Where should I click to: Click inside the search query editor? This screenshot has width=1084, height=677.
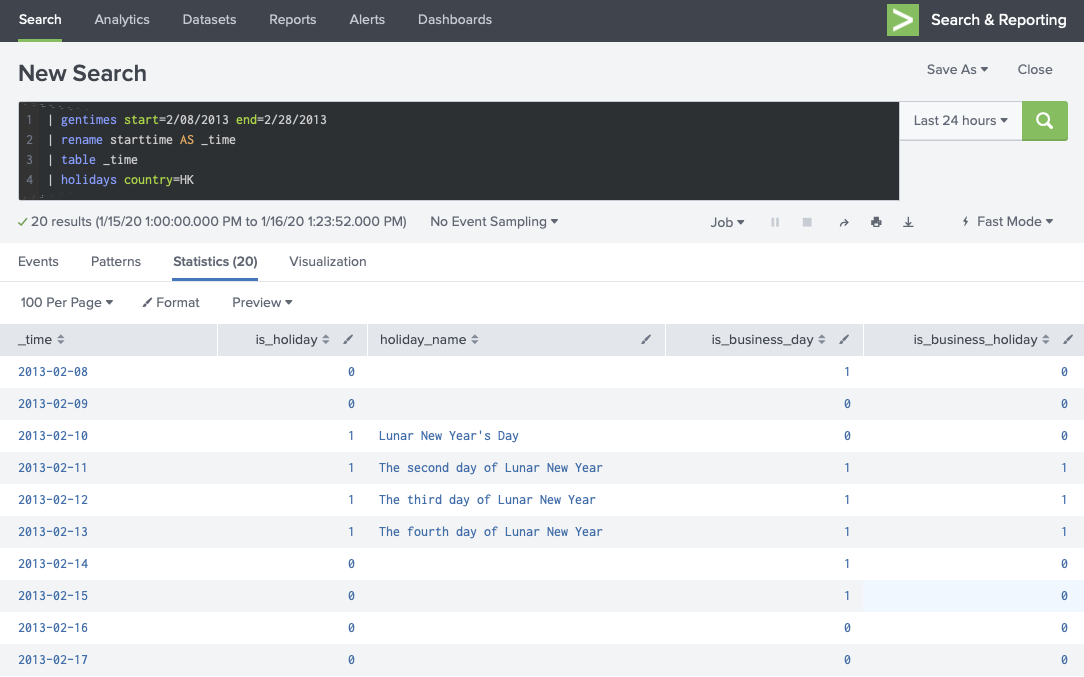click(458, 151)
